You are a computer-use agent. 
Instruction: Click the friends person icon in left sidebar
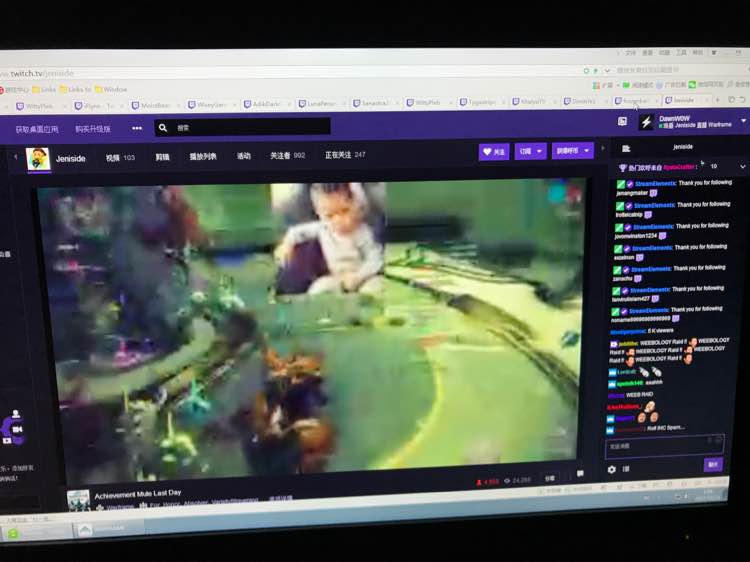16,414
